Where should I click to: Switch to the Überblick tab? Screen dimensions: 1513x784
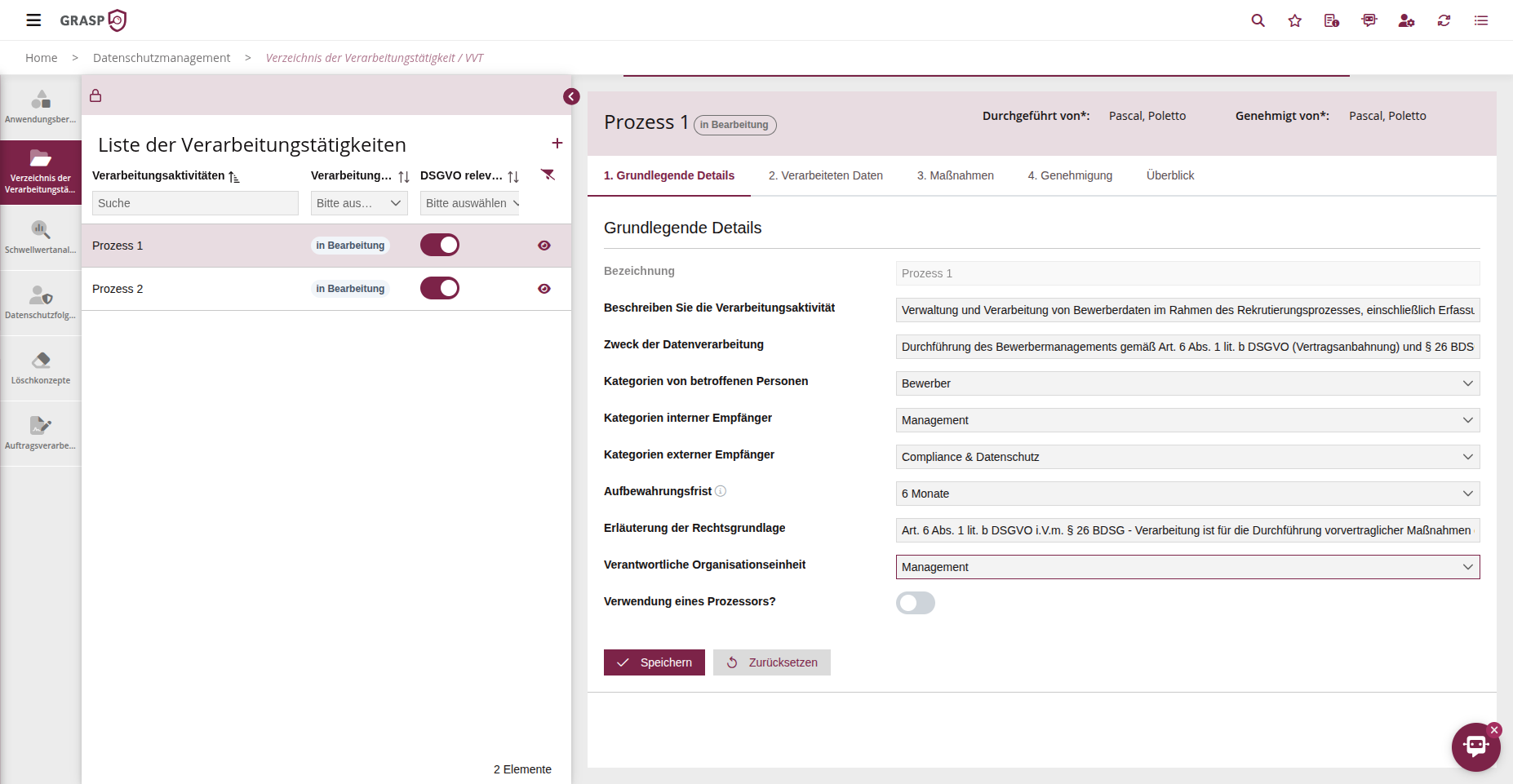1169,175
